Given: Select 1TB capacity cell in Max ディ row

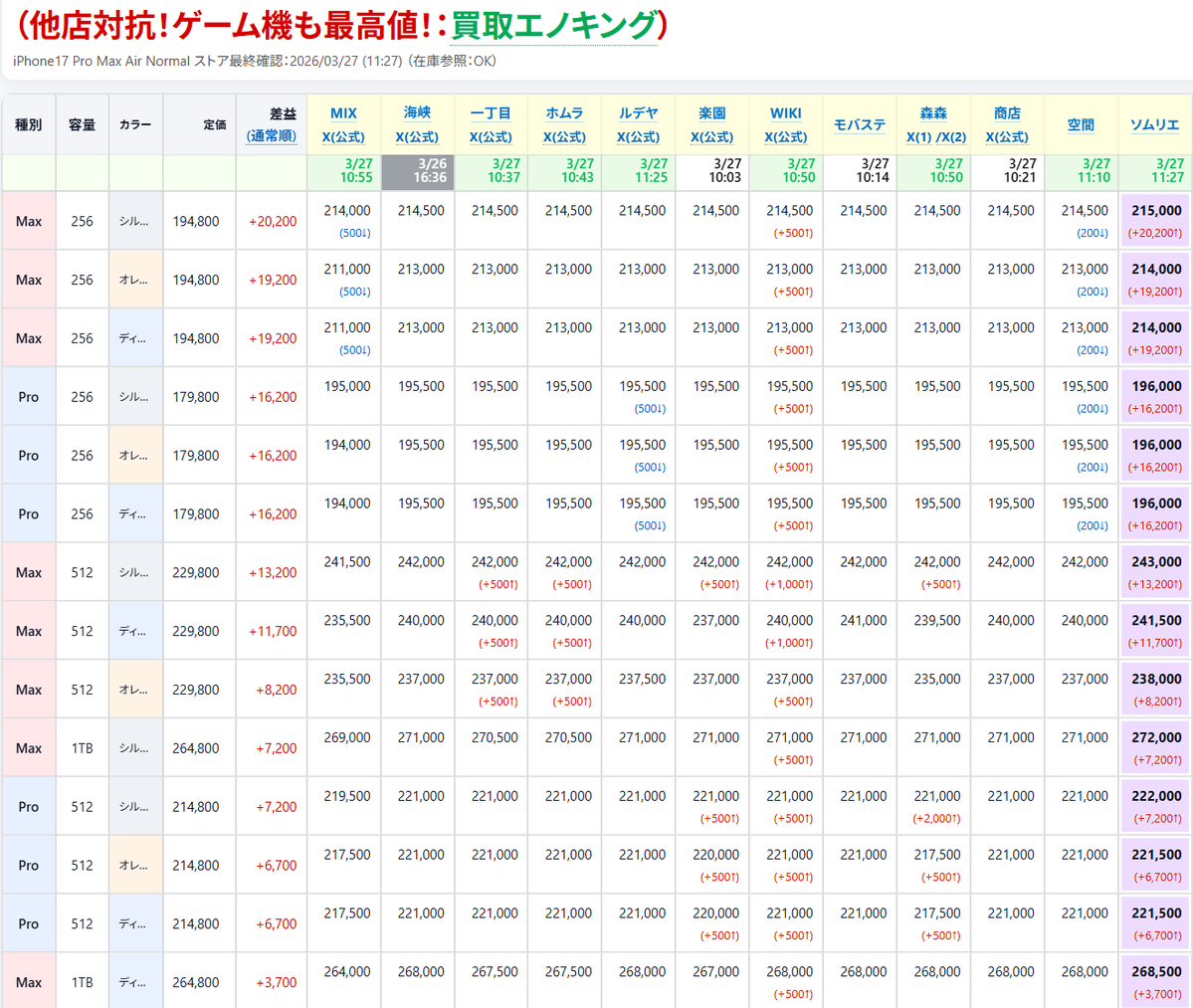Looking at the screenshot, I should (x=83, y=983).
